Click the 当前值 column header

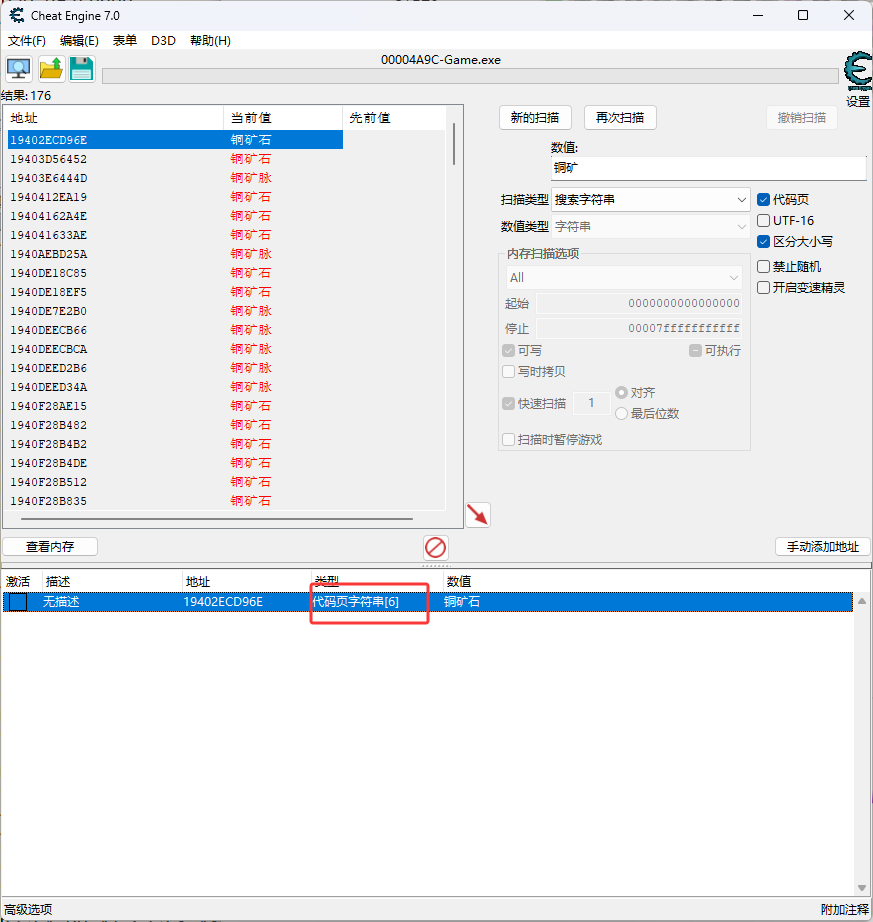click(x=283, y=118)
